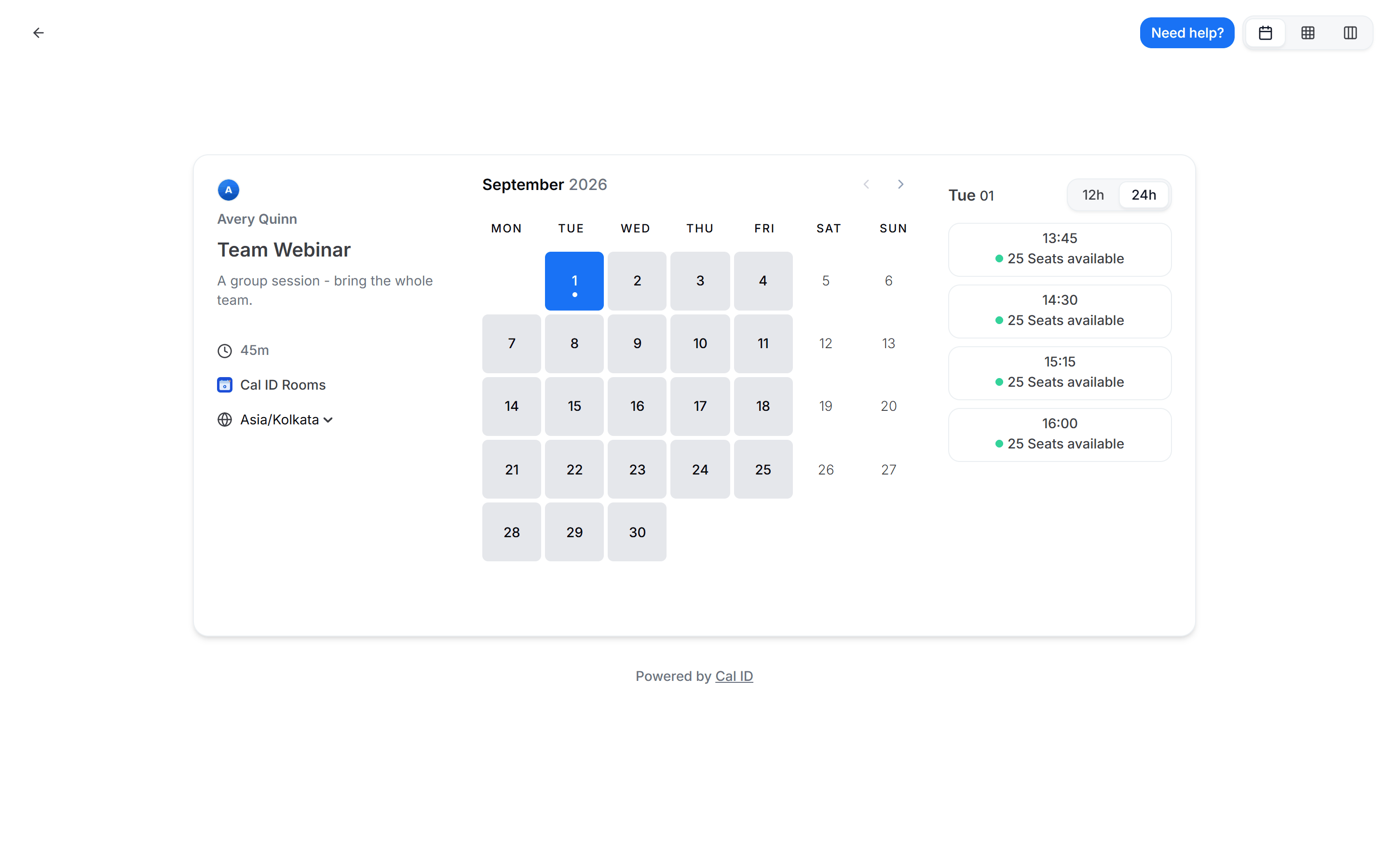Click disabled Saturday 19 date

pos(825,407)
